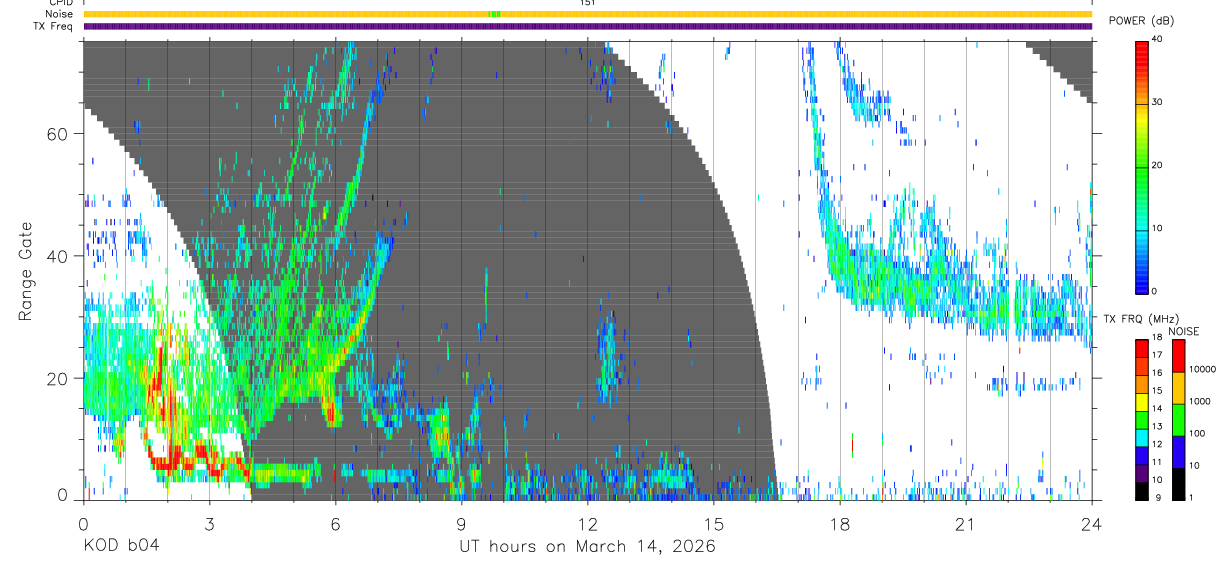The width and height of the screenshot is (1228, 567).
Task: Click the '11' label on the TX FRQ scale
Action: click(x=1158, y=463)
